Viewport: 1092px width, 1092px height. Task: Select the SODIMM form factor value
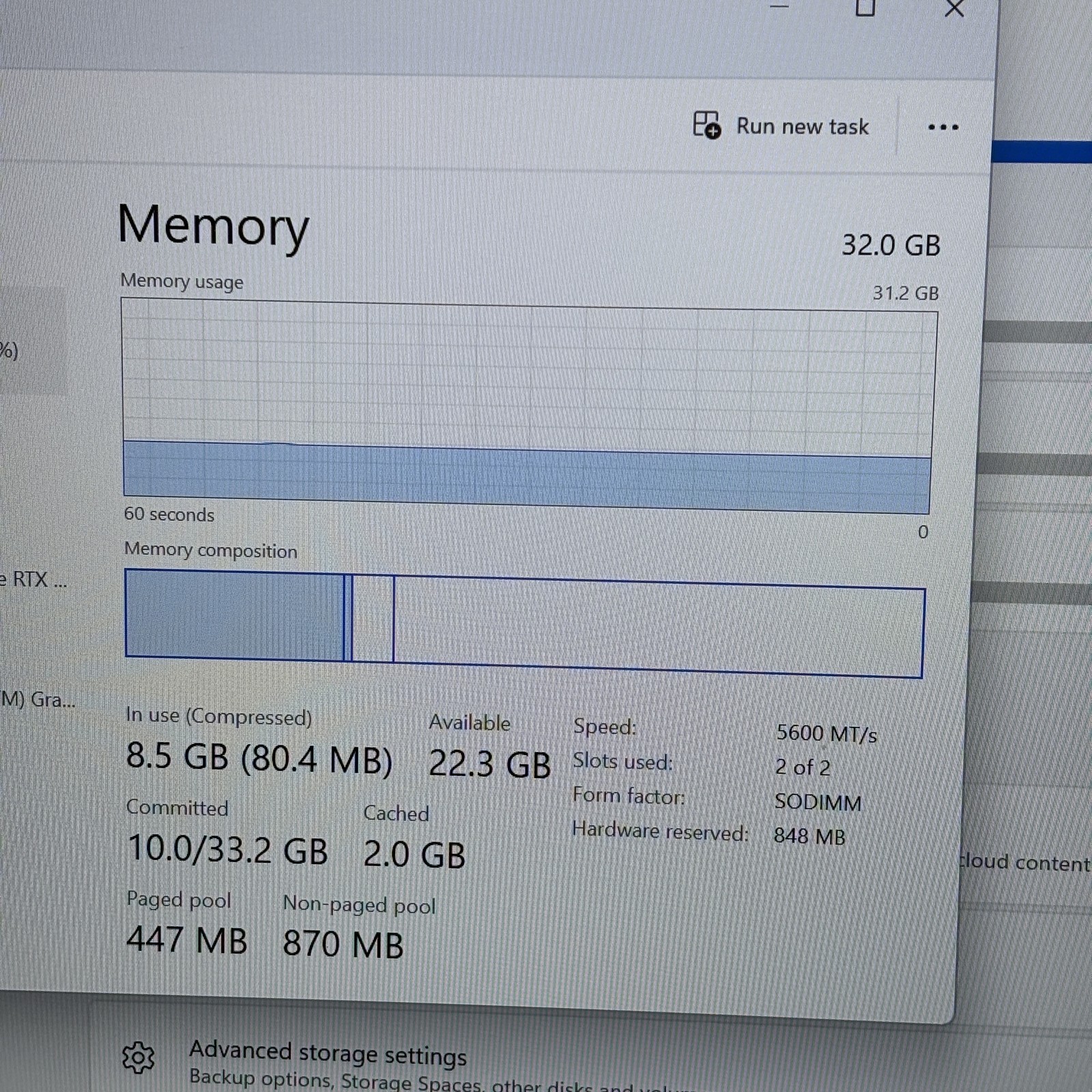tap(818, 802)
